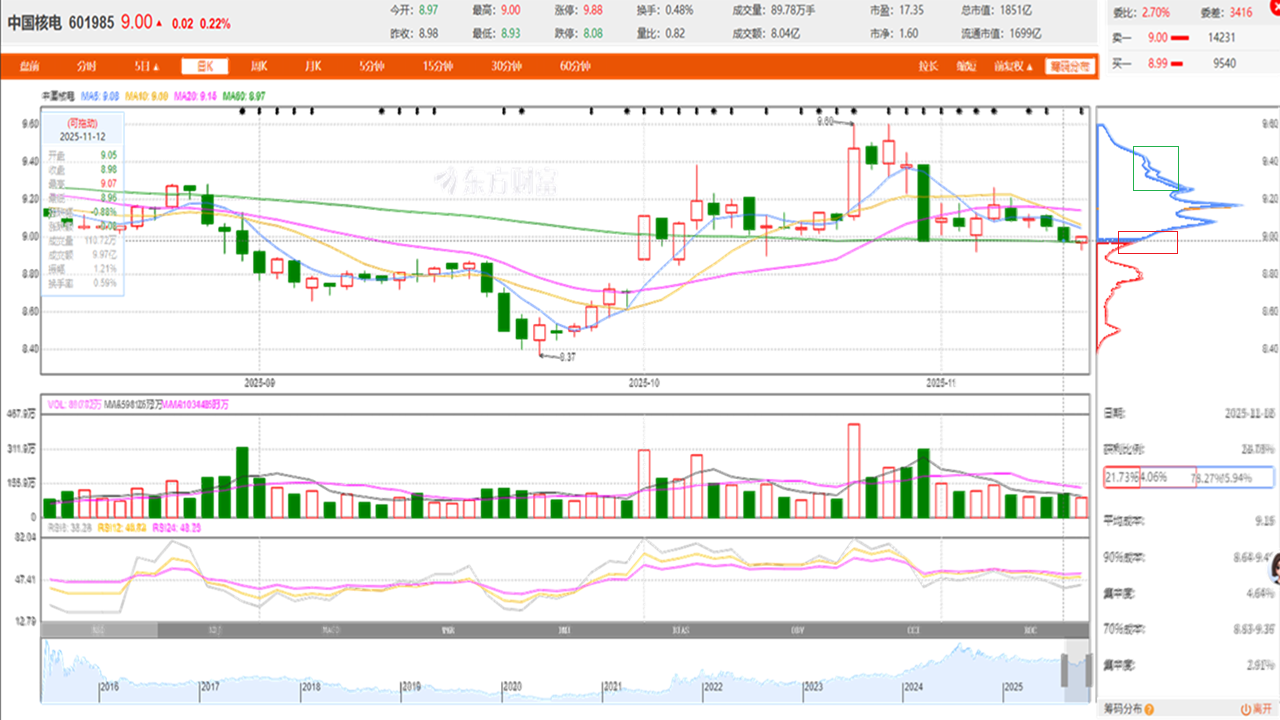The image size is (1280, 720).
Task: Expand the 5日 dropdown arrow
Action: (155, 67)
